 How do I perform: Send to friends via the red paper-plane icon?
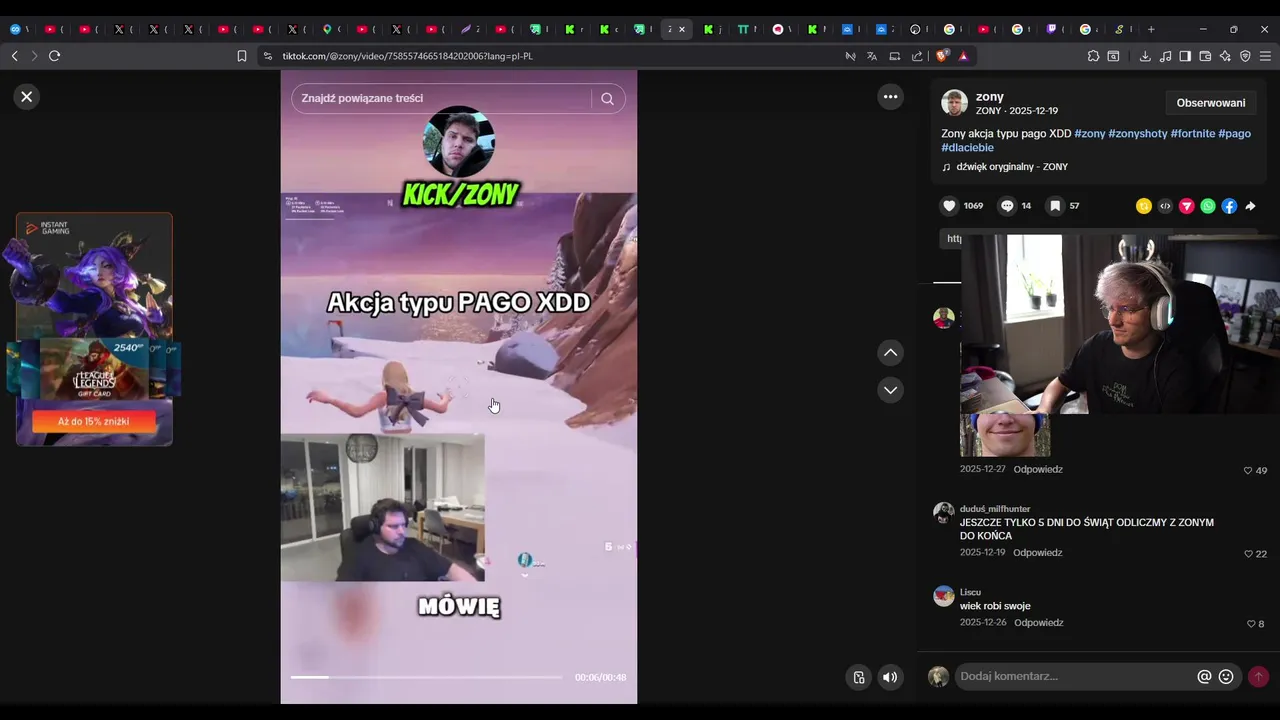click(x=1186, y=206)
